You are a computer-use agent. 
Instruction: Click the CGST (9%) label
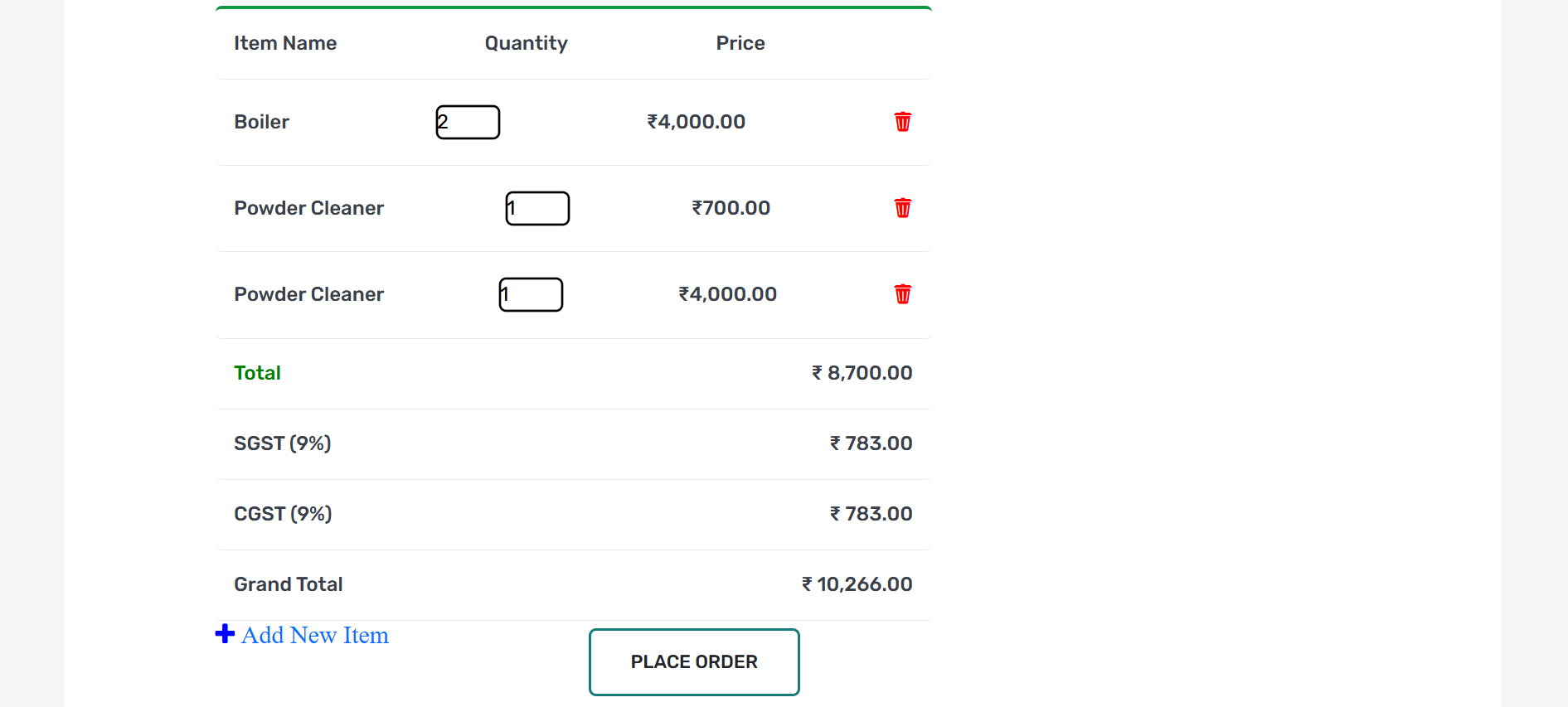283,514
